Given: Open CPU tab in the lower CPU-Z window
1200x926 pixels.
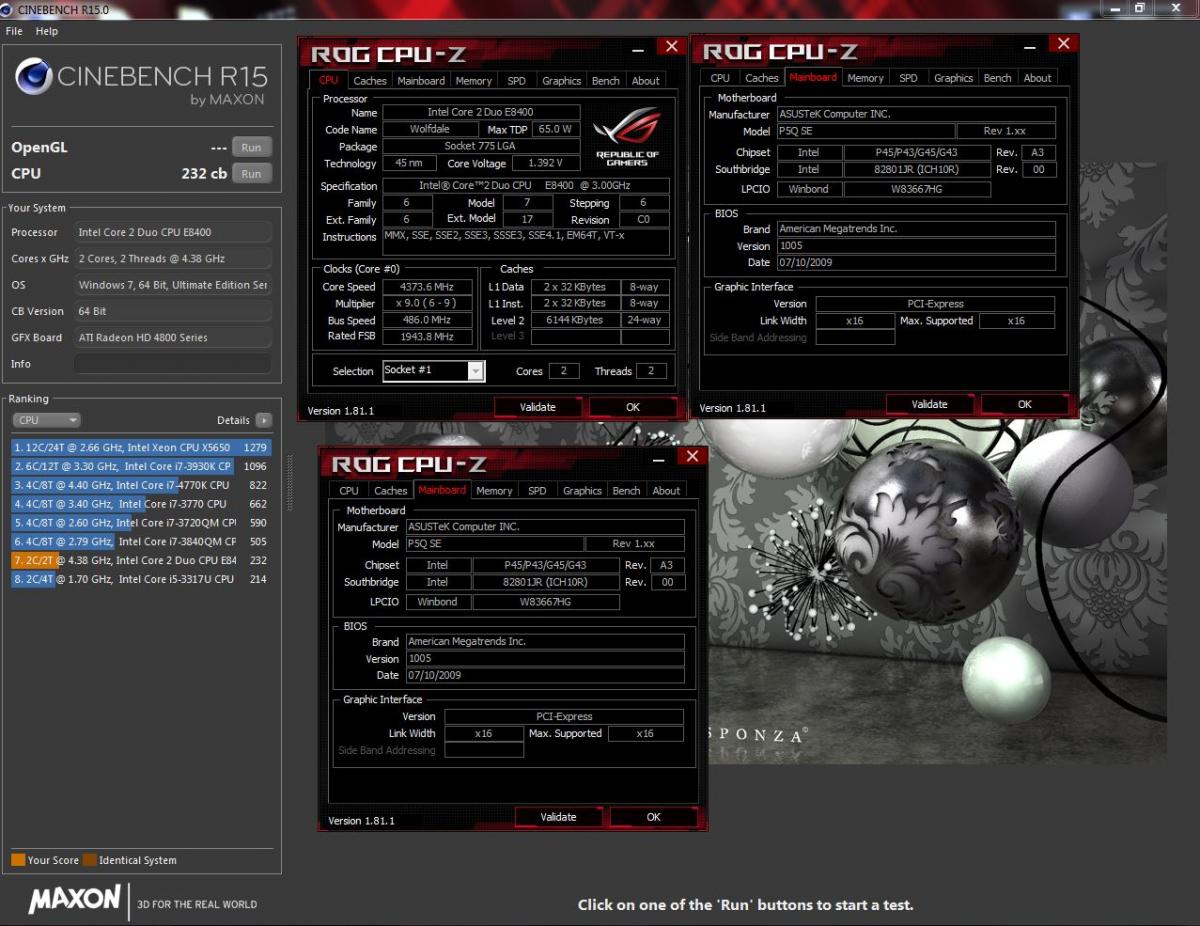Looking at the screenshot, I should [349, 491].
